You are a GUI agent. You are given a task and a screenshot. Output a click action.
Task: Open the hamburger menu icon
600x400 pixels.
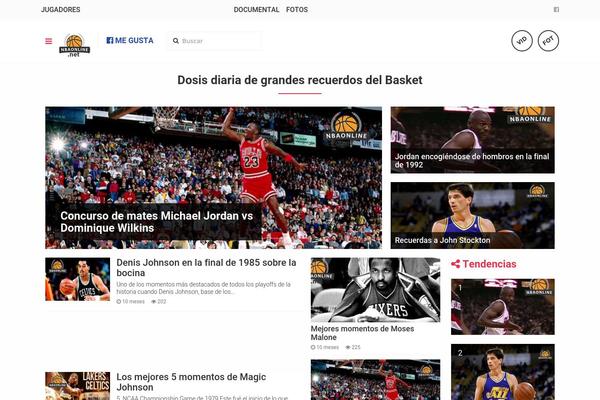49,41
